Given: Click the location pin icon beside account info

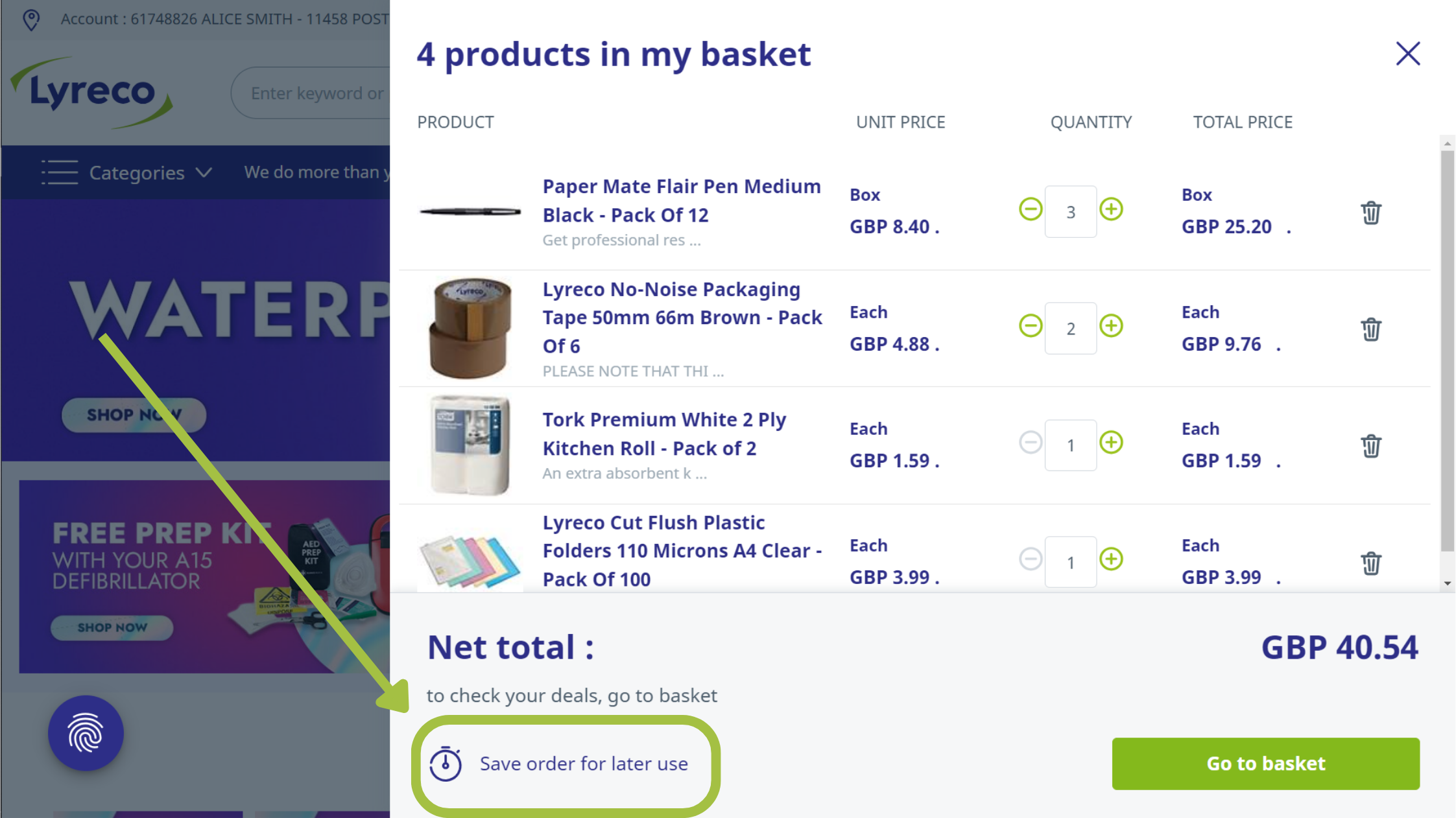Looking at the screenshot, I should pyautogui.click(x=30, y=19).
